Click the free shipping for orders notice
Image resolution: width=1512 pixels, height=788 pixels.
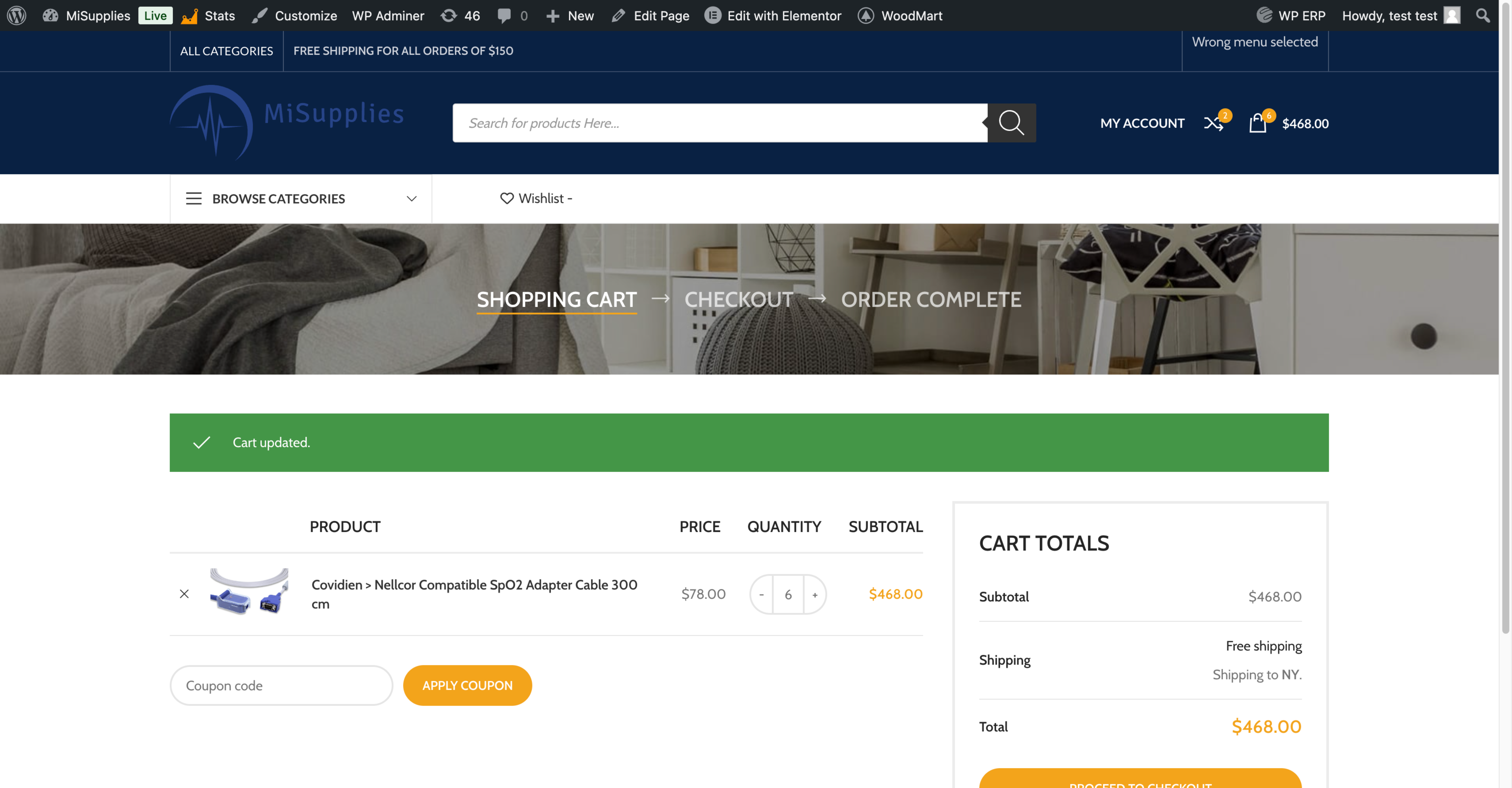(403, 51)
